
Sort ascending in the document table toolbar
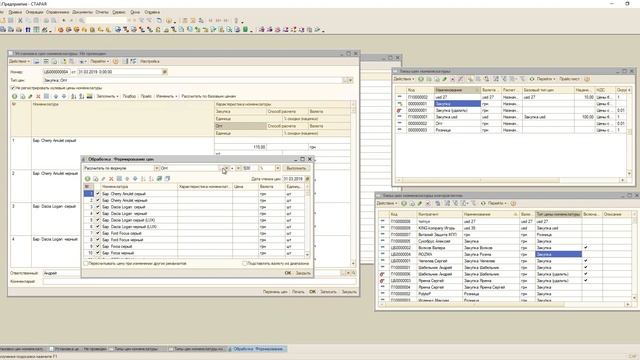(73, 96)
